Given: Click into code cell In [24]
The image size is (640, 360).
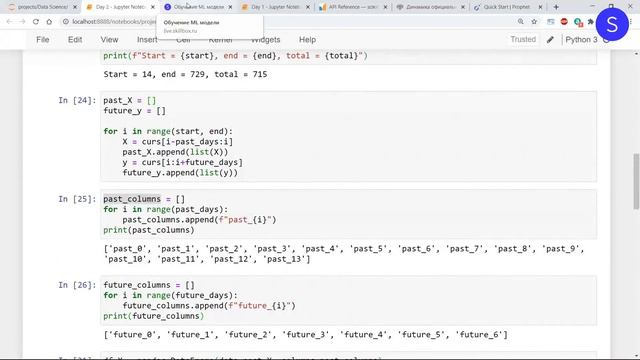Looking at the screenshot, I should [349, 136].
